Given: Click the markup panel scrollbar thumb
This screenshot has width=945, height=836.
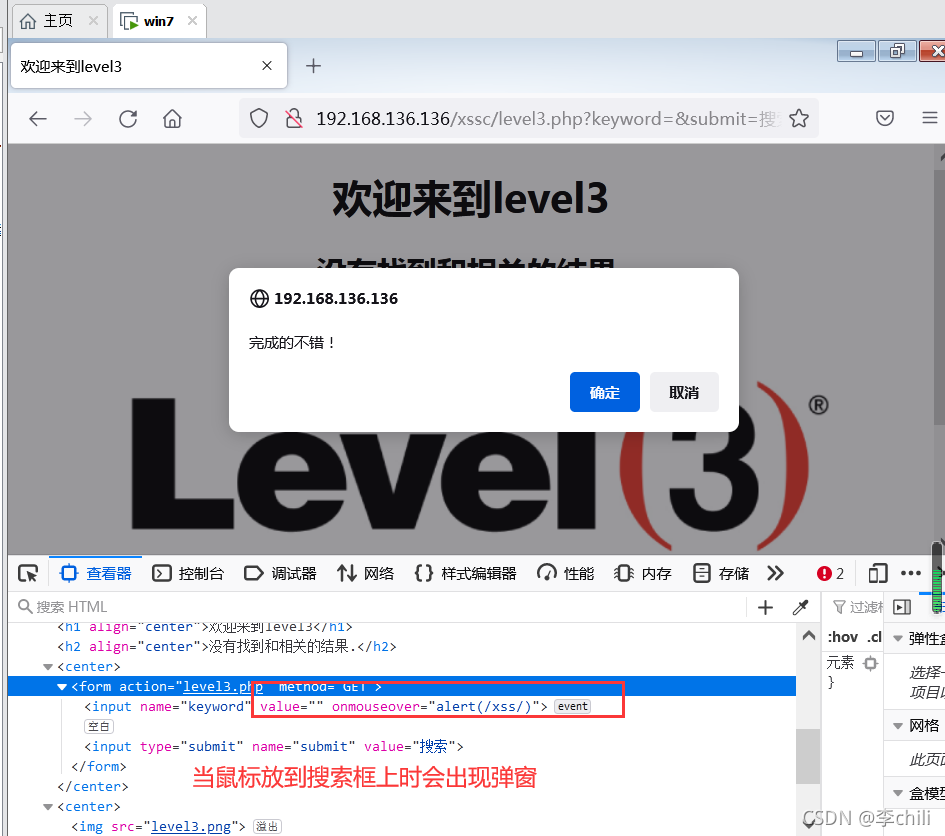Looking at the screenshot, I should (808, 756).
